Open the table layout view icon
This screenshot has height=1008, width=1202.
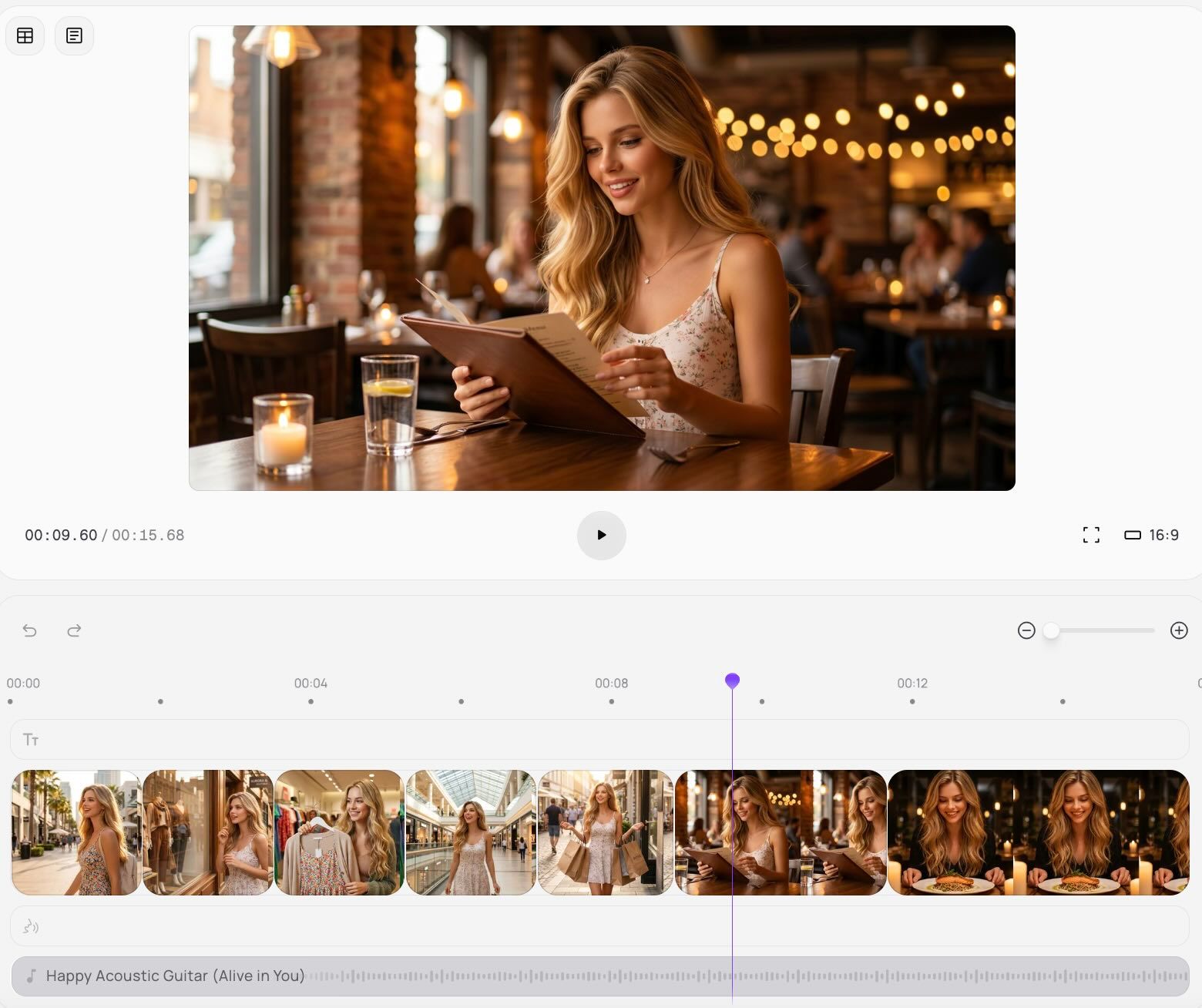pos(25,36)
